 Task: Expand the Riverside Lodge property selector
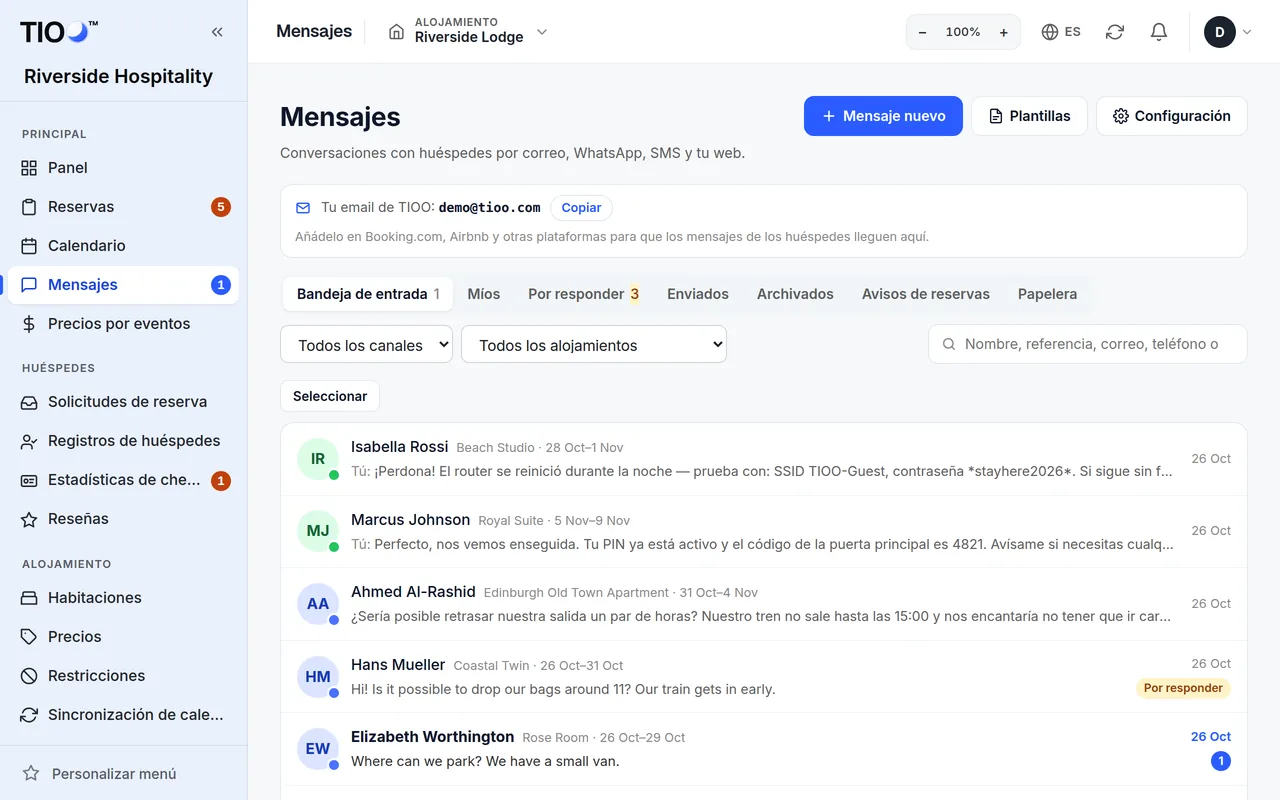(x=468, y=32)
